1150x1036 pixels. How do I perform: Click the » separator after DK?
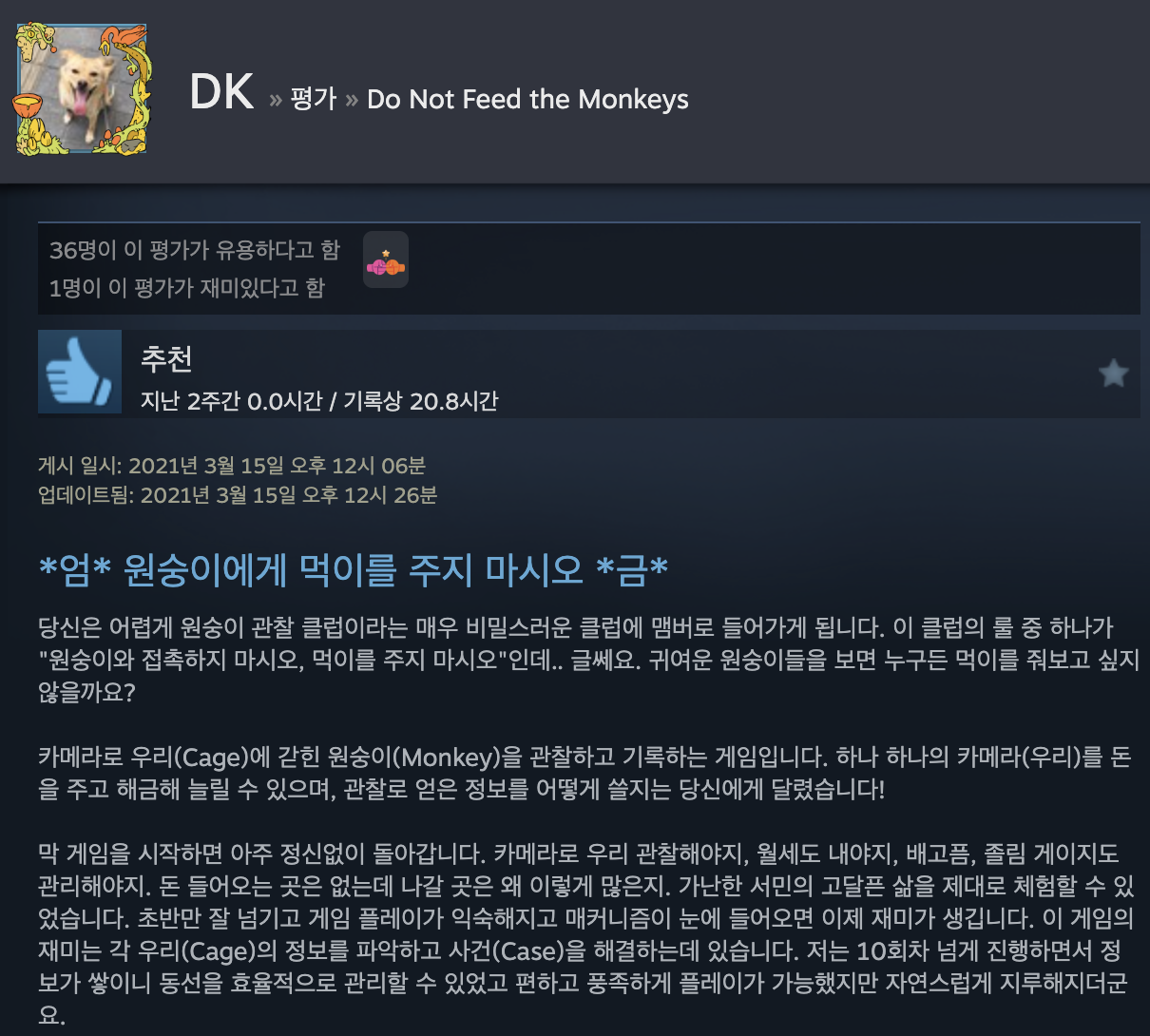pos(276,99)
